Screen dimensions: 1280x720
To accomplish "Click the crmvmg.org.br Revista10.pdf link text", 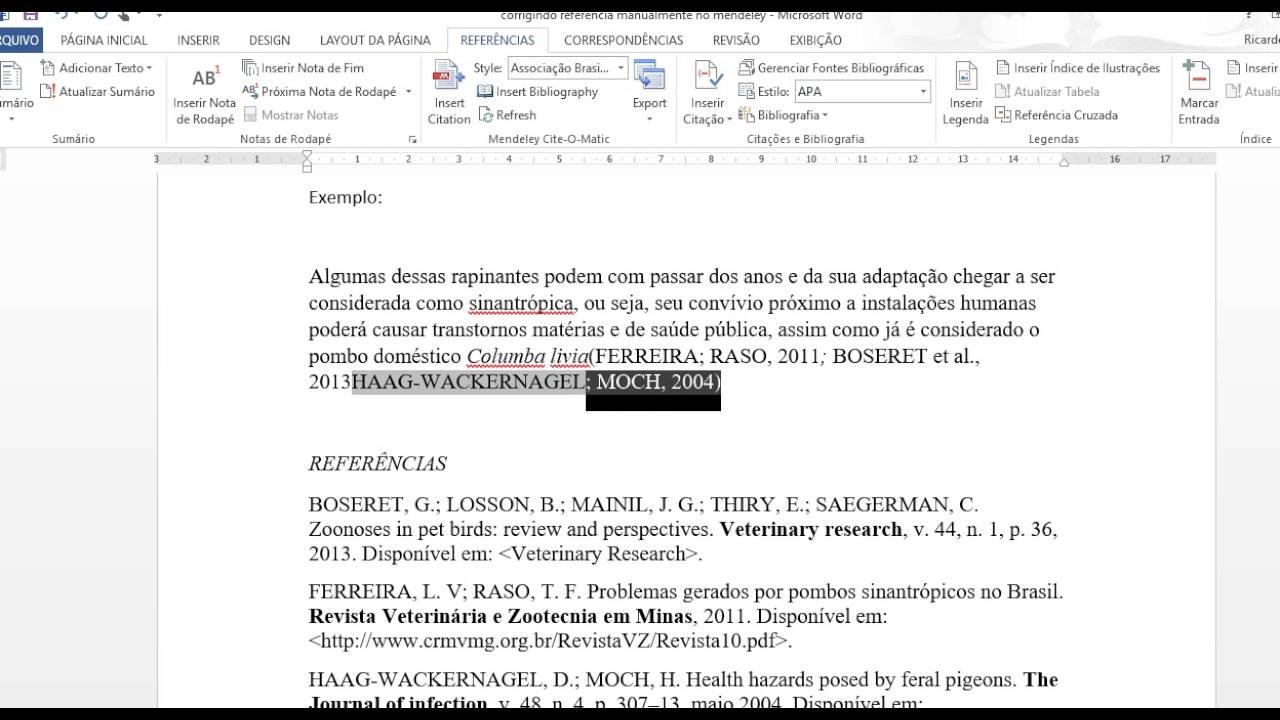I will point(550,641).
